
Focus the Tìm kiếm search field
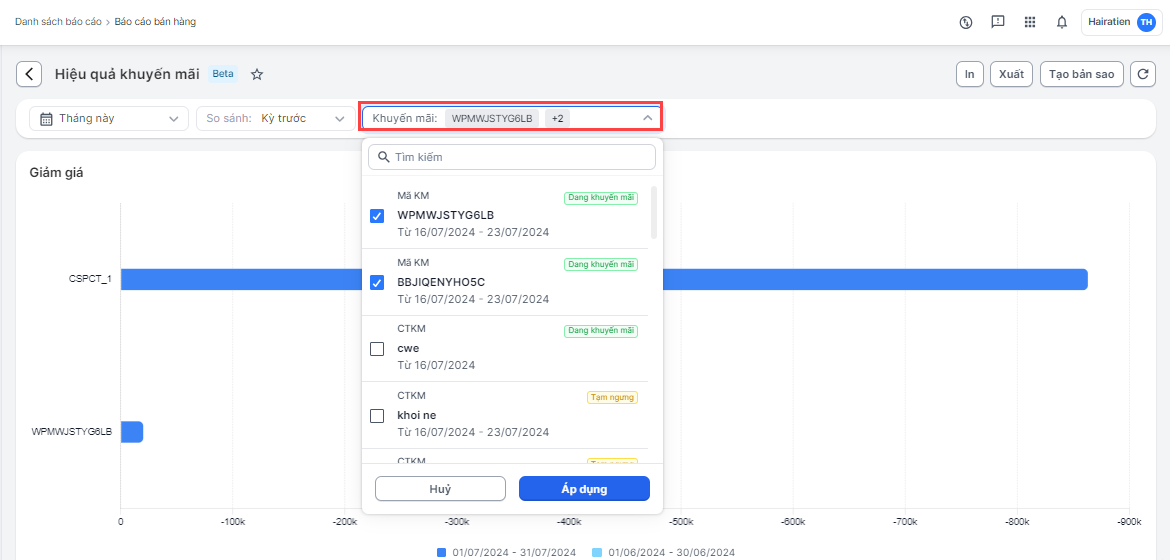point(512,157)
